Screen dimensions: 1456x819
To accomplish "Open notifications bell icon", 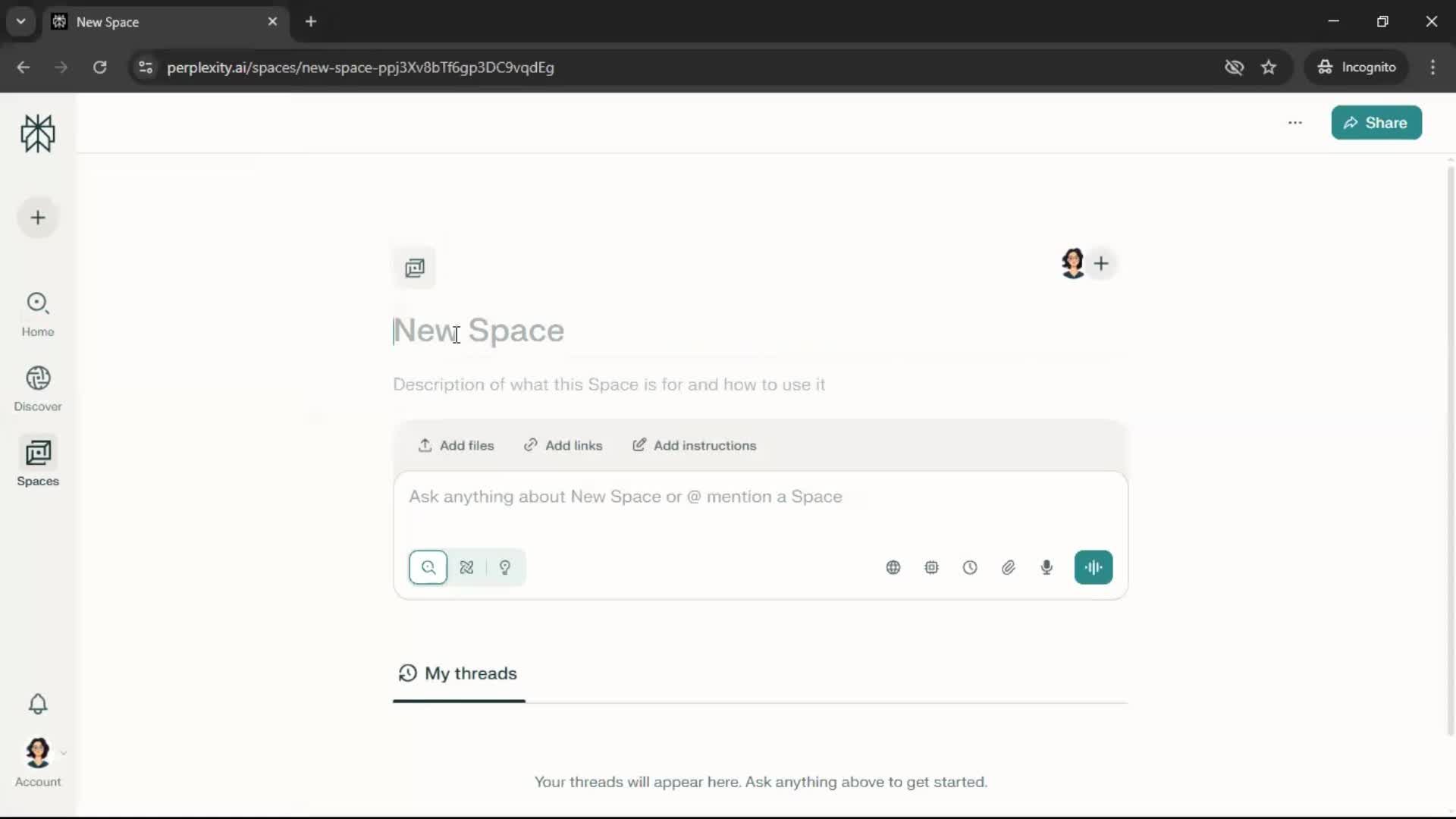I will [x=38, y=704].
